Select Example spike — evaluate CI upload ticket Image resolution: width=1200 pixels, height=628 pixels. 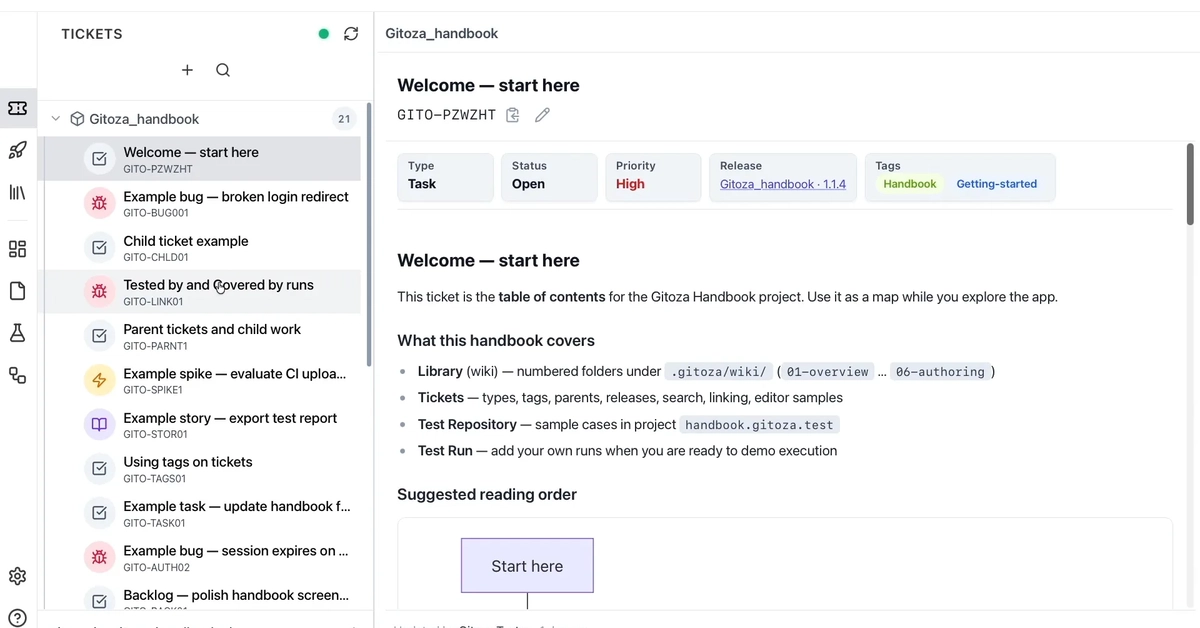coord(199,380)
